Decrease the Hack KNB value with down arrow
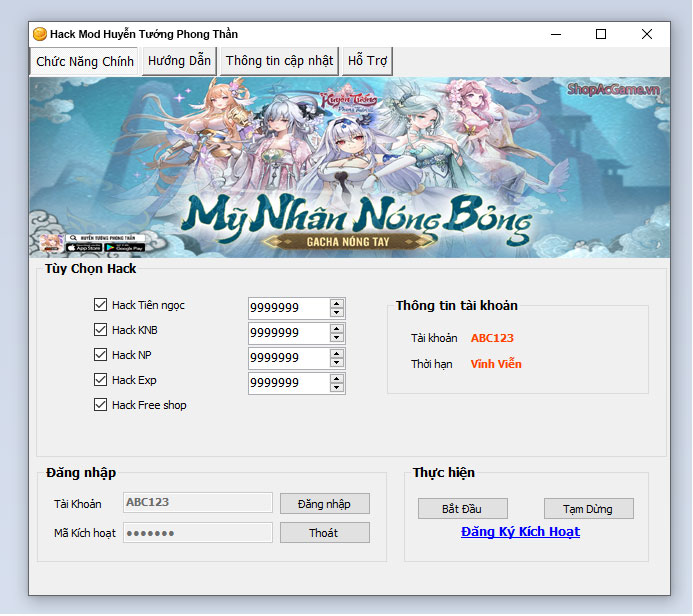 pos(337,338)
